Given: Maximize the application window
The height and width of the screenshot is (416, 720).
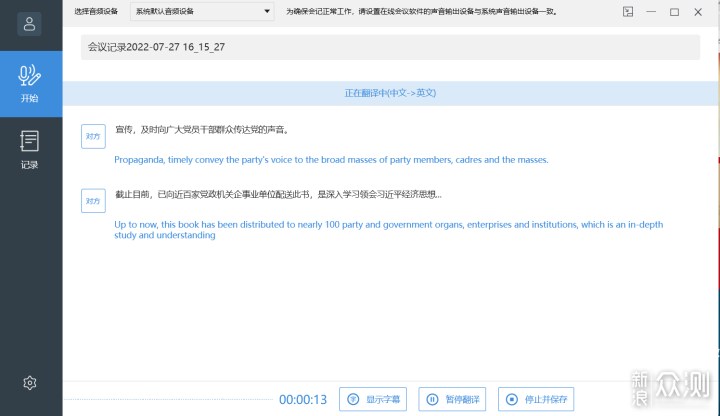Looking at the screenshot, I should (x=674, y=12).
